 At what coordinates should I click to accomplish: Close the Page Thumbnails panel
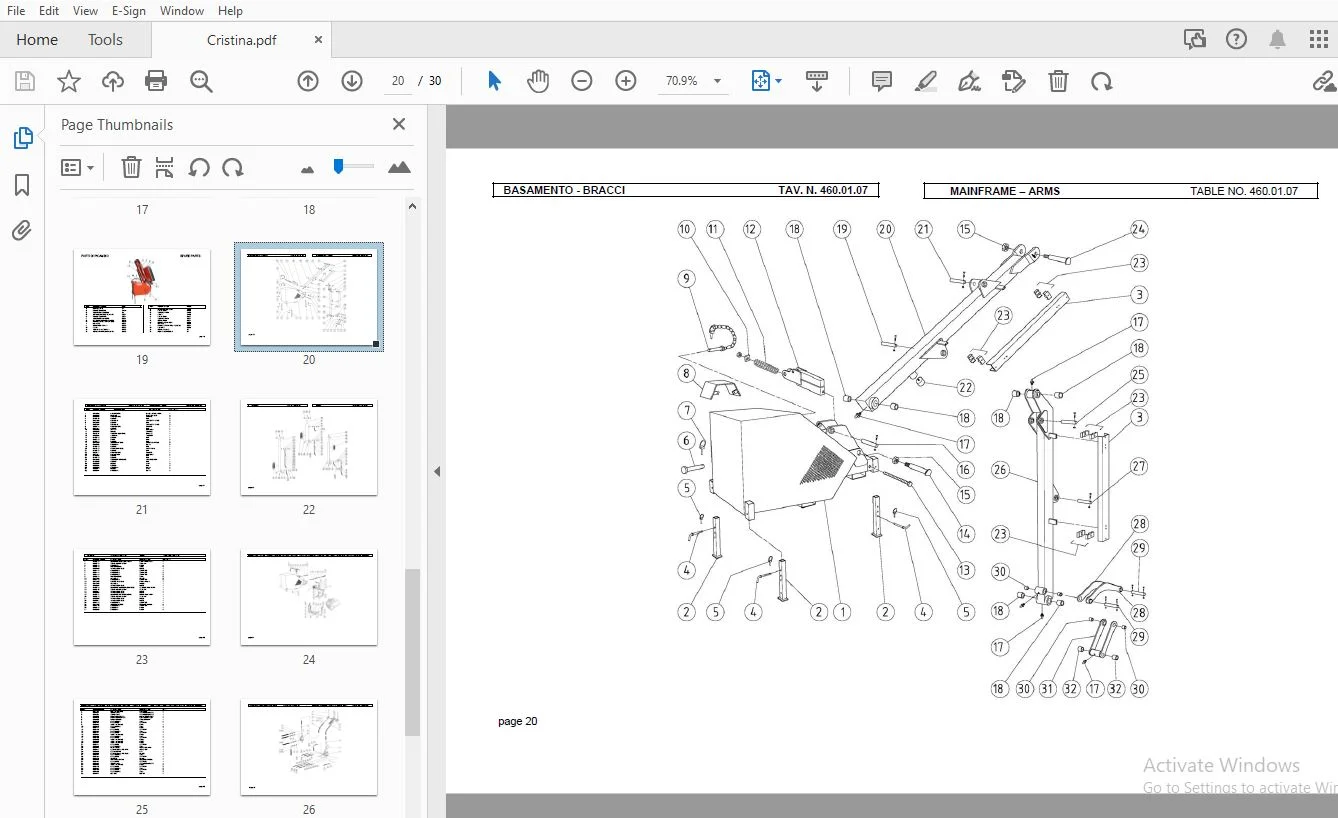click(399, 124)
